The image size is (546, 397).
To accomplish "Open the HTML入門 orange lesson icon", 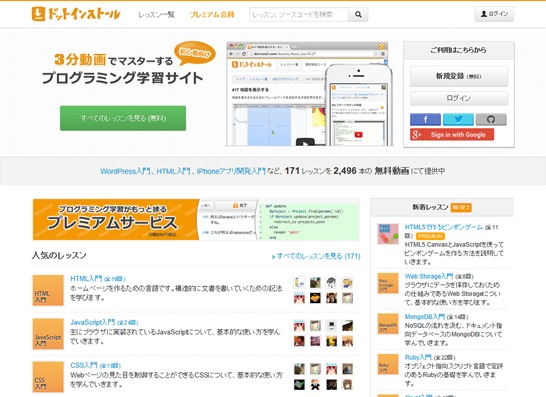I will coord(48,290).
